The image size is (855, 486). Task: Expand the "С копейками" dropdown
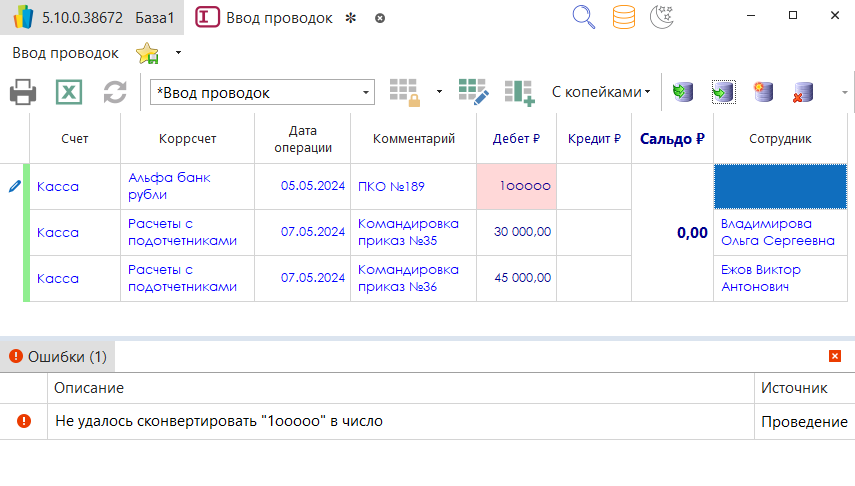(600, 92)
